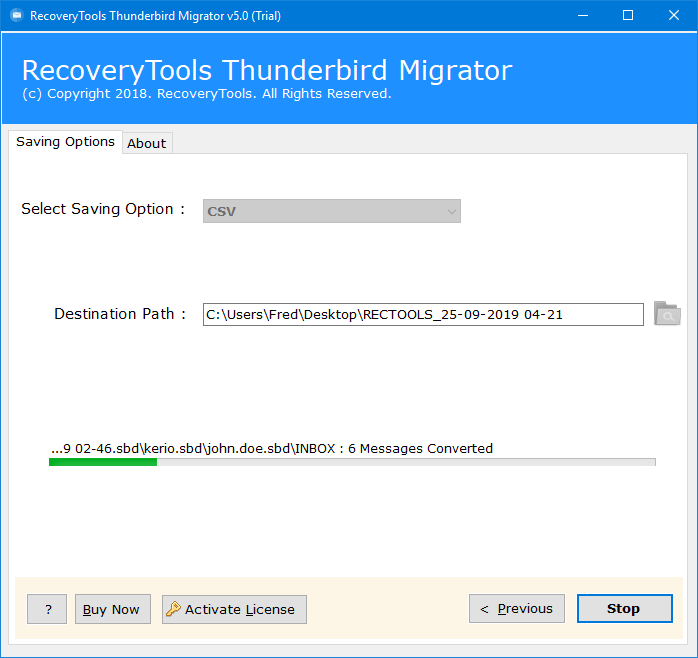Click the Stop button
The width and height of the screenshot is (698, 658).
pyautogui.click(x=625, y=608)
